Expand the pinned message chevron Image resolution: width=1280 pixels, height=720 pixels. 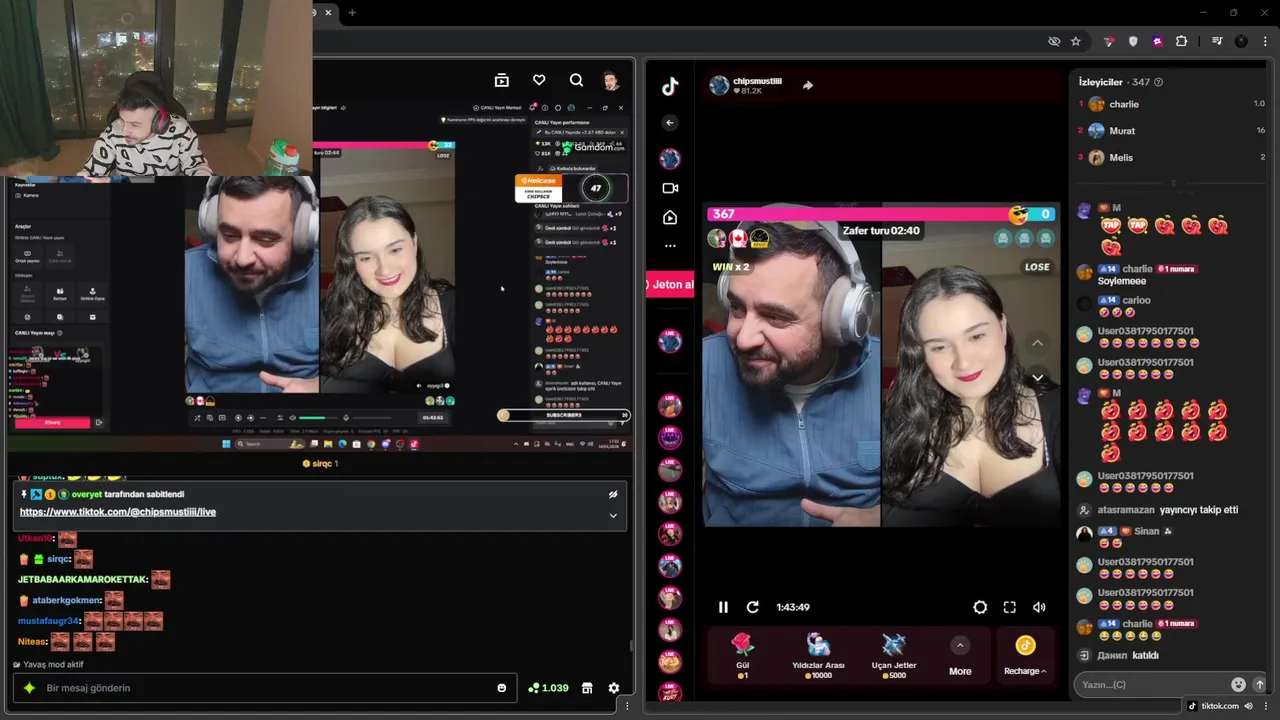click(x=613, y=515)
